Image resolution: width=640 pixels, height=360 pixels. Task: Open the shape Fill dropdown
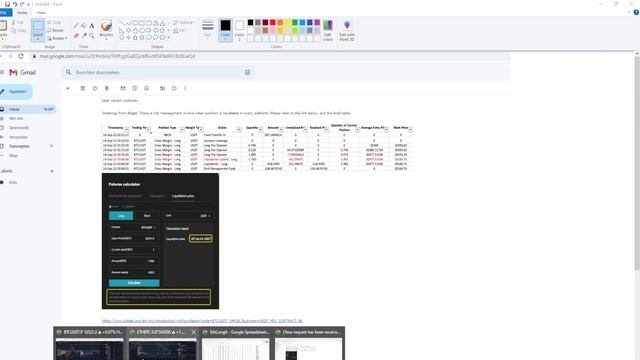180,31
